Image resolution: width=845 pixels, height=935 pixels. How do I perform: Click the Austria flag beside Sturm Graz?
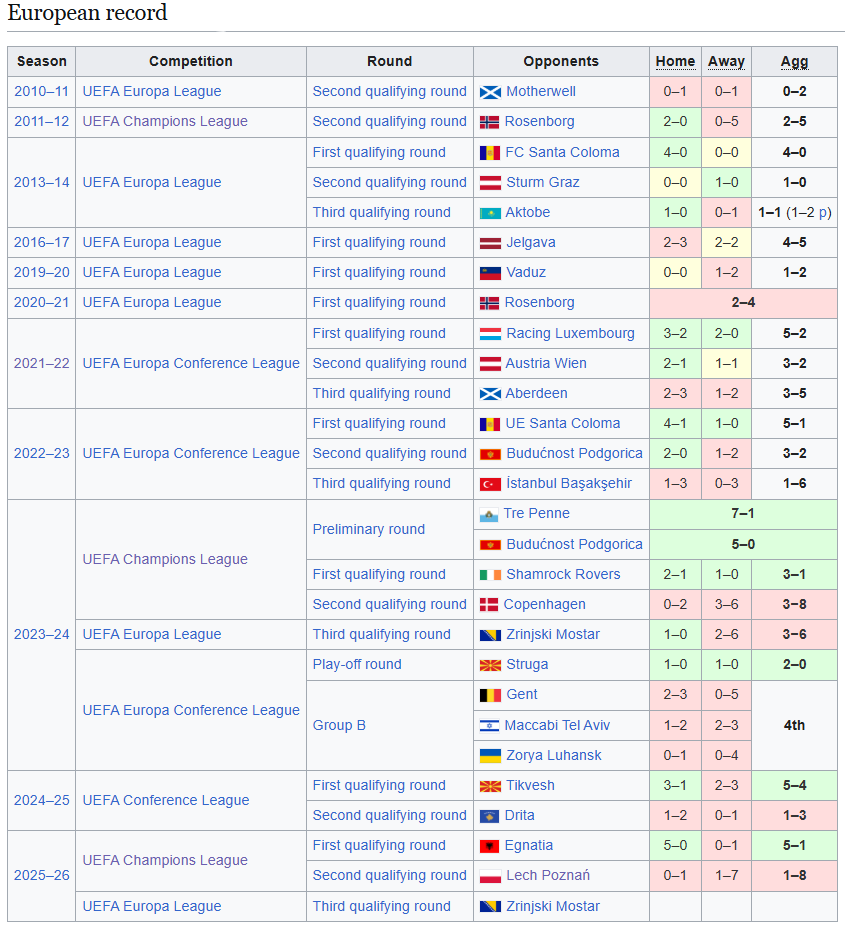coord(490,183)
